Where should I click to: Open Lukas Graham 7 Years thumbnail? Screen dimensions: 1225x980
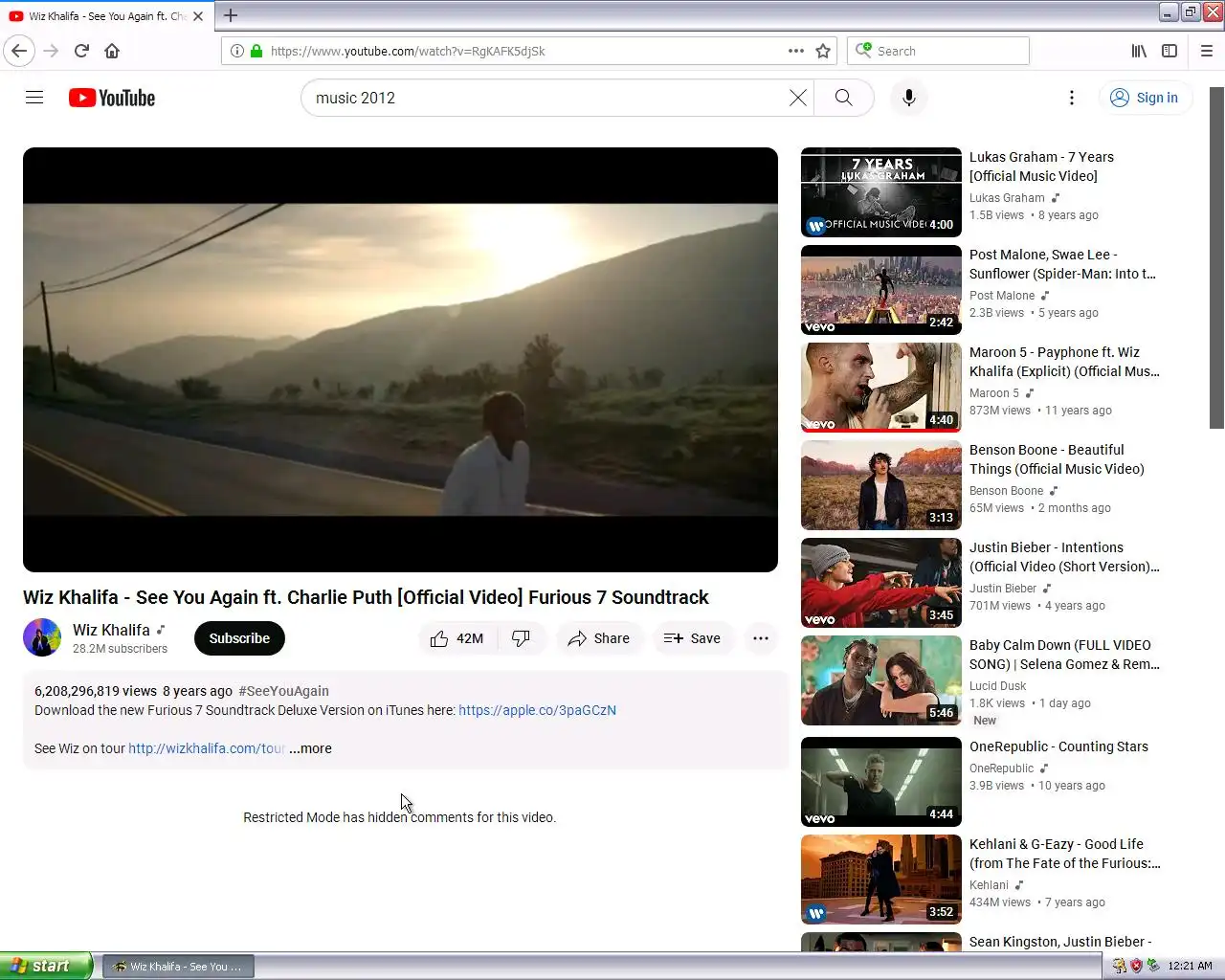[x=881, y=192]
